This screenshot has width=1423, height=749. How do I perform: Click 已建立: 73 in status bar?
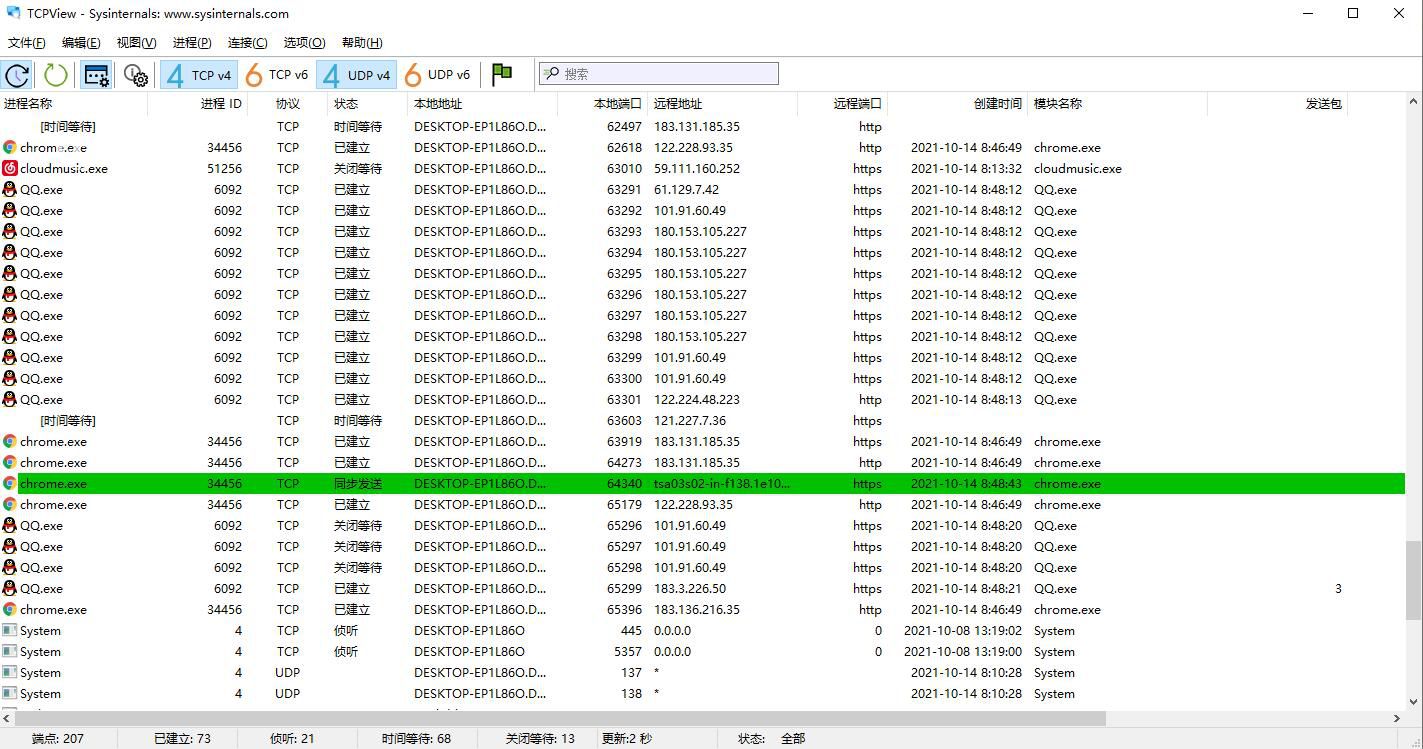pyautogui.click(x=182, y=739)
